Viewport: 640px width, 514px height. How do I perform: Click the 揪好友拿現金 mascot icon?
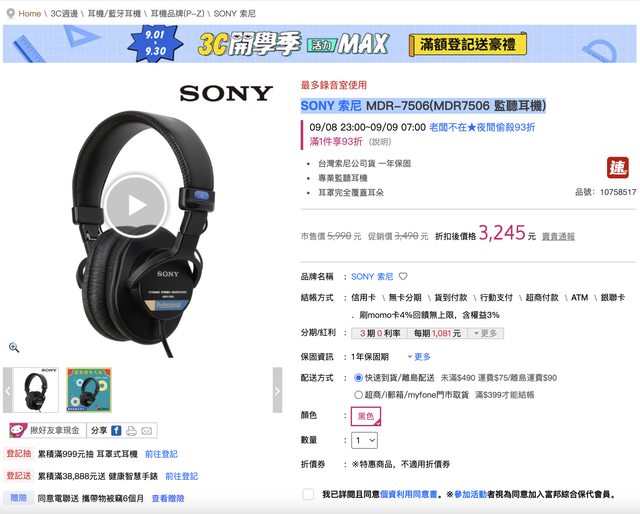(x=18, y=430)
